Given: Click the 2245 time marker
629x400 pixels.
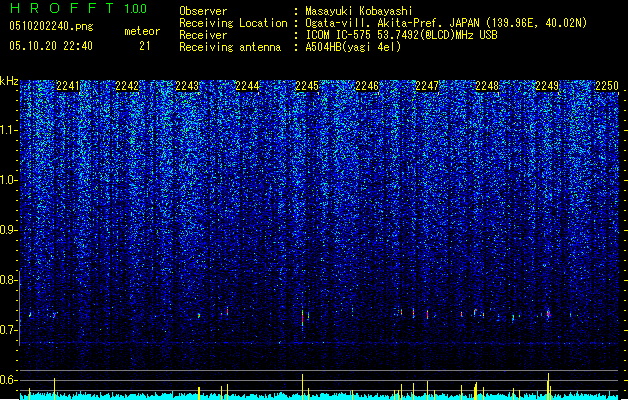Looking at the screenshot, I should click(307, 86).
